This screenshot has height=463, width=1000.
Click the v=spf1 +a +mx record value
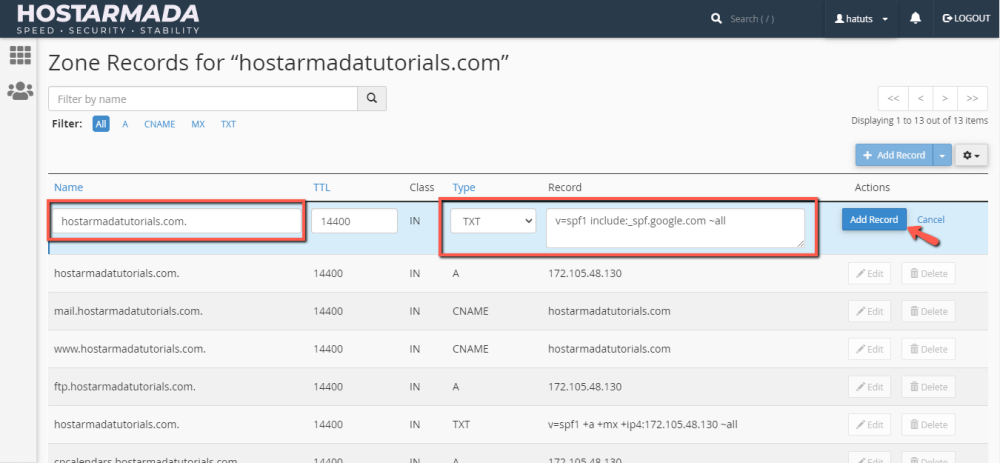[x=643, y=424]
